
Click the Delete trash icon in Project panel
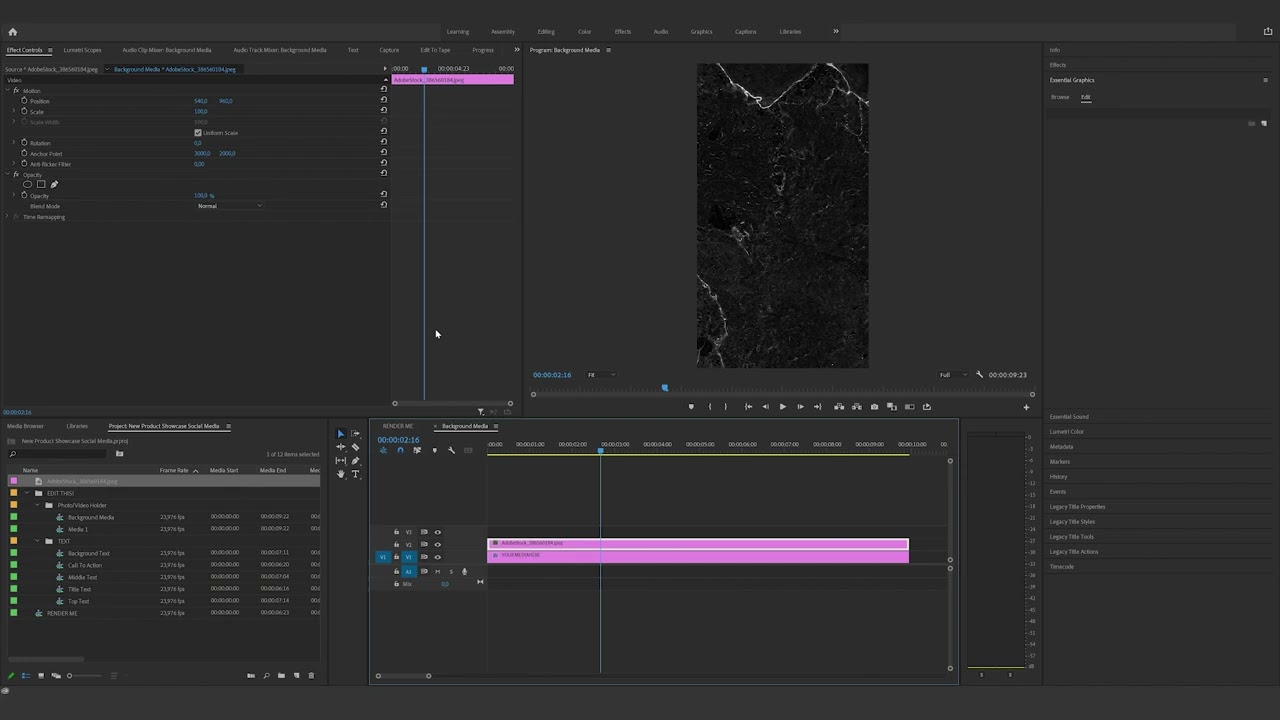click(x=311, y=676)
